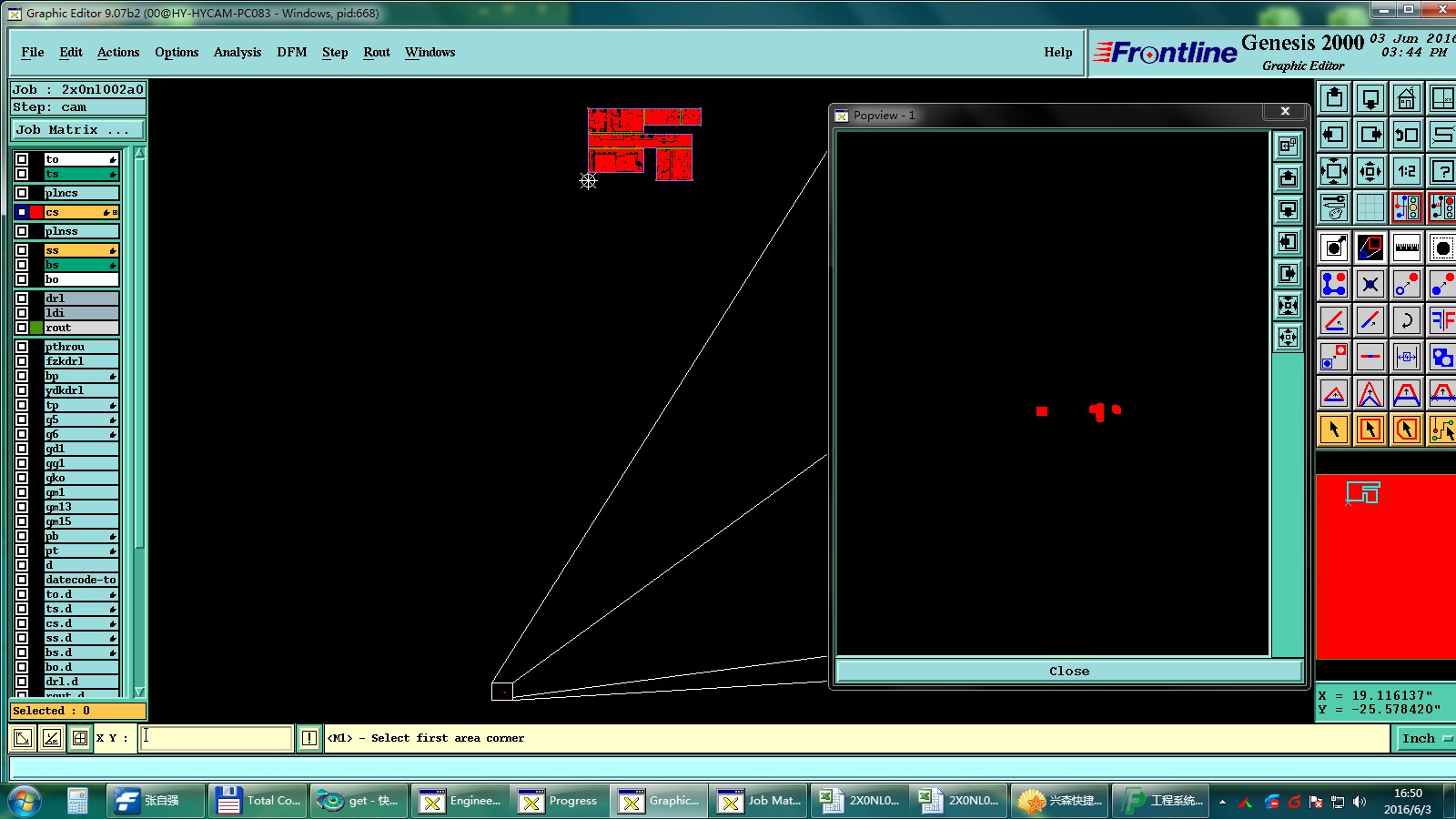Open the Rout menu

(377, 52)
